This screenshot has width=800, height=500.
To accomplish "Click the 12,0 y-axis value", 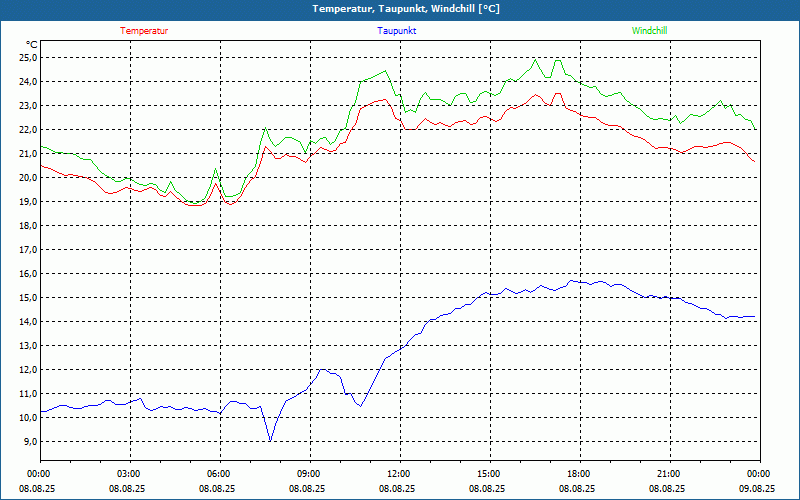I will [x=28, y=369].
